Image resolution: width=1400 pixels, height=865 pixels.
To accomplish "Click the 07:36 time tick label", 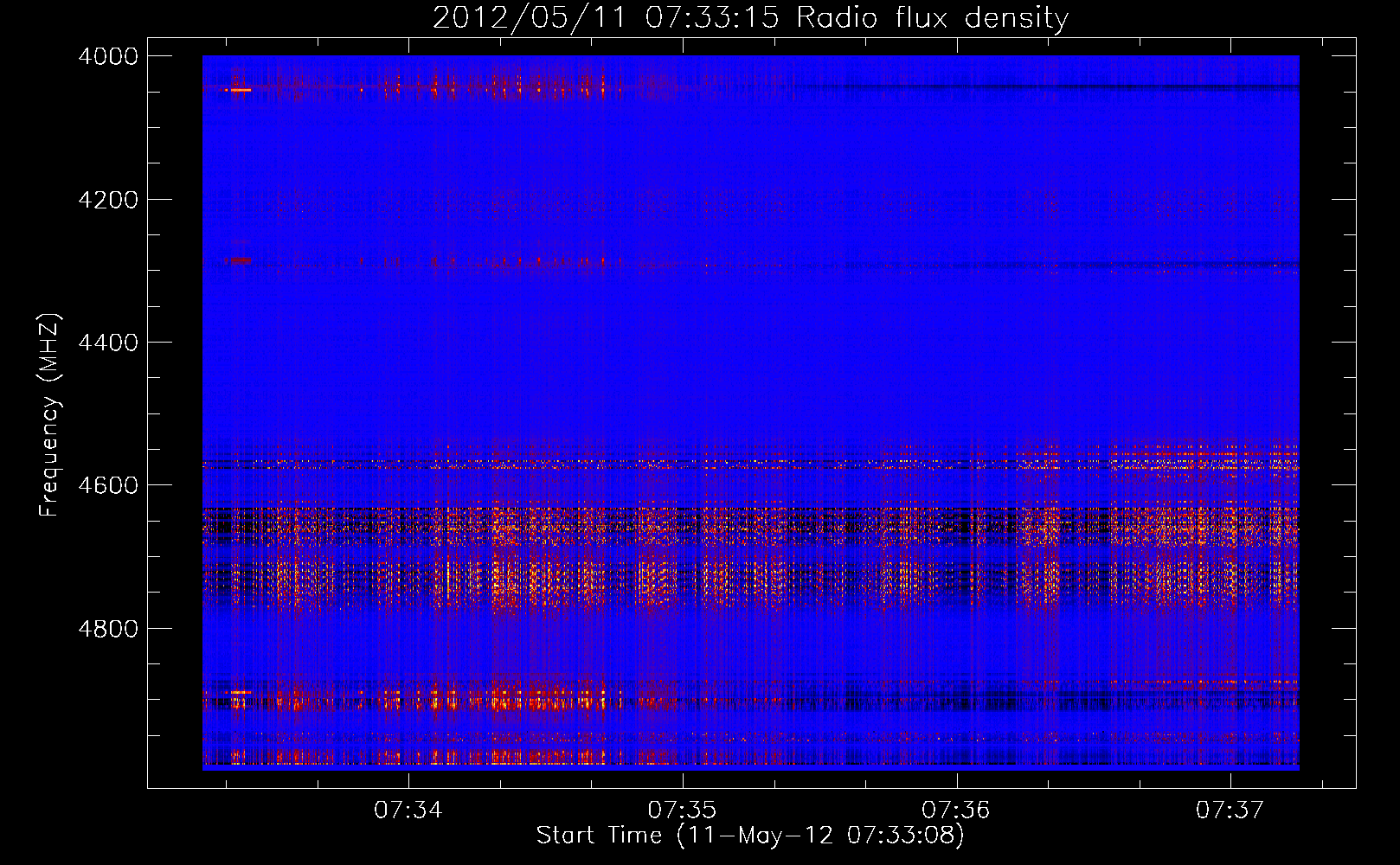I will [x=956, y=811].
